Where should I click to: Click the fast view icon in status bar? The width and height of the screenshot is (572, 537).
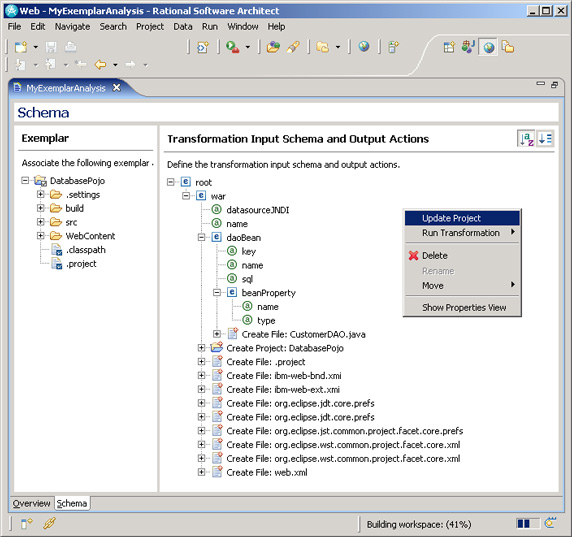tap(26, 524)
